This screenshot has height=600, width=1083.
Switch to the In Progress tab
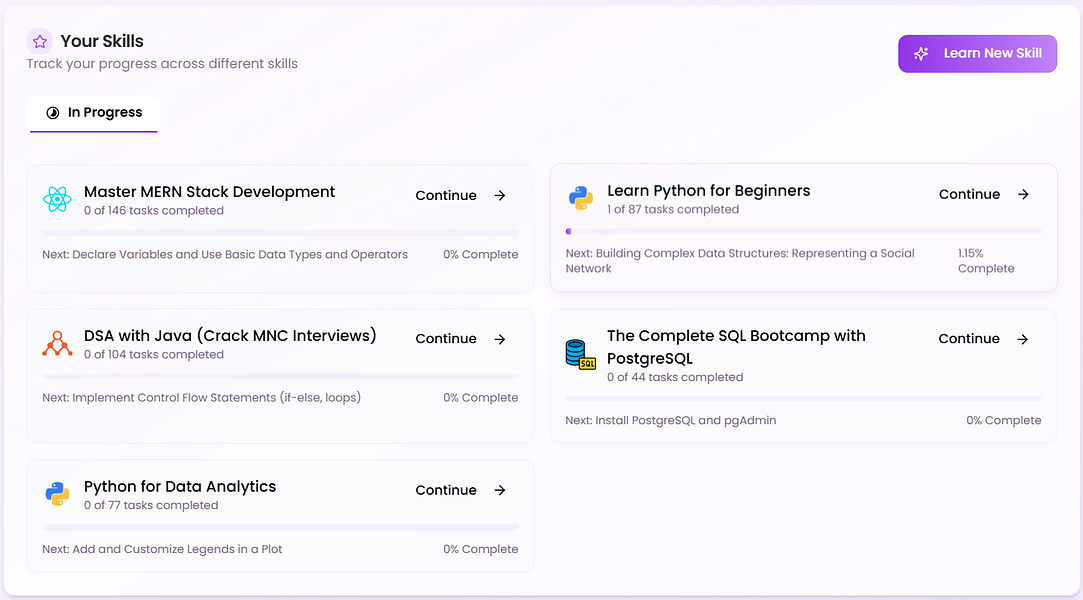[x=93, y=114]
